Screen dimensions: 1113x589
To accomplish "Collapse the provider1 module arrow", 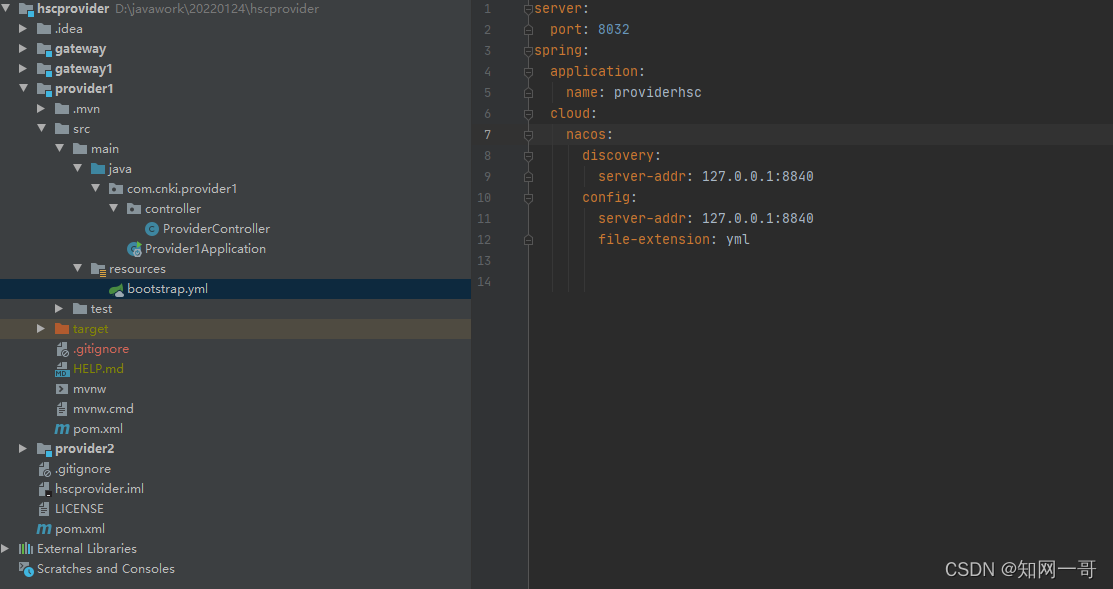I will [23, 88].
